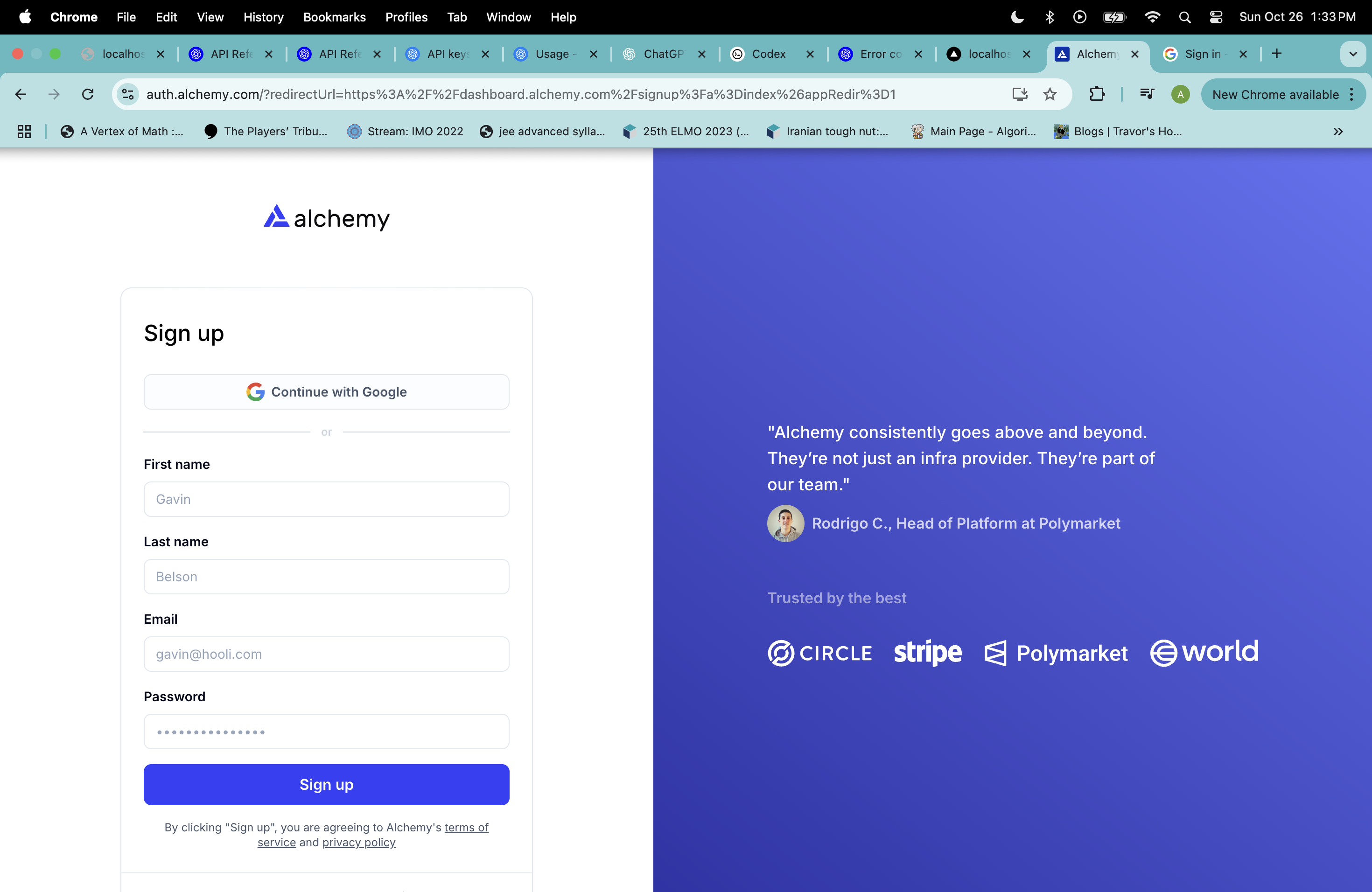
Task: Click the green profile avatar icon
Action: 1180,95
